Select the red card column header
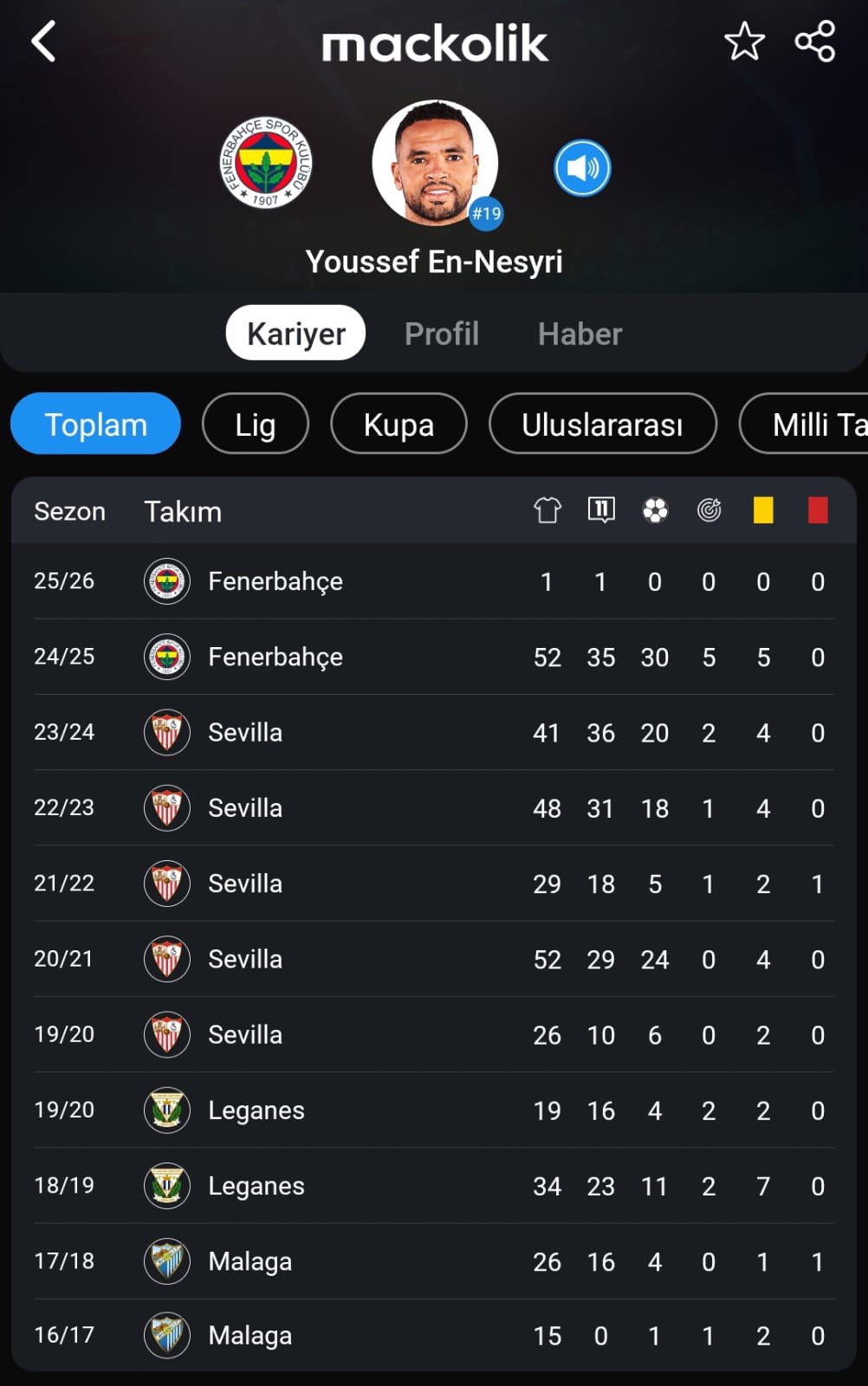The image size is (868, 1386). click(818, 510)
